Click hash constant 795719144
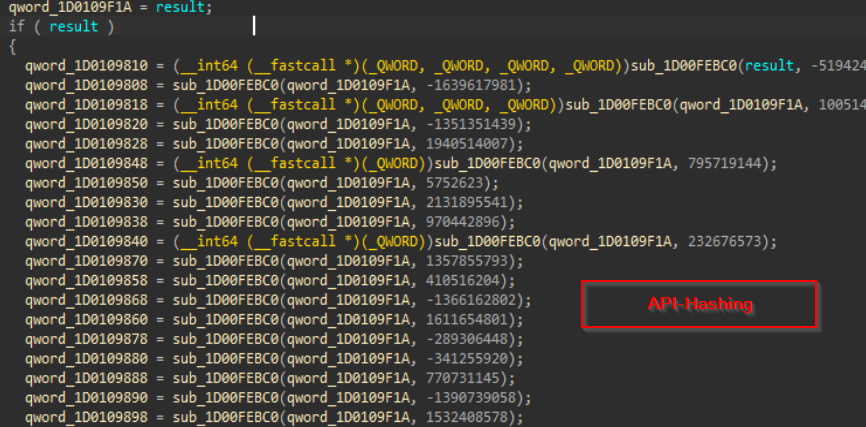 pyautogui.click(x=727, y=164)
